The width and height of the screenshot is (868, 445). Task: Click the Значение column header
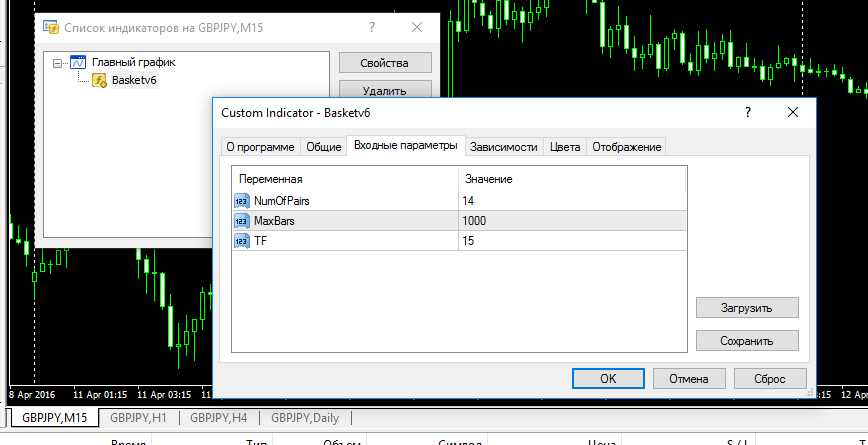click(x=572, y=179)
